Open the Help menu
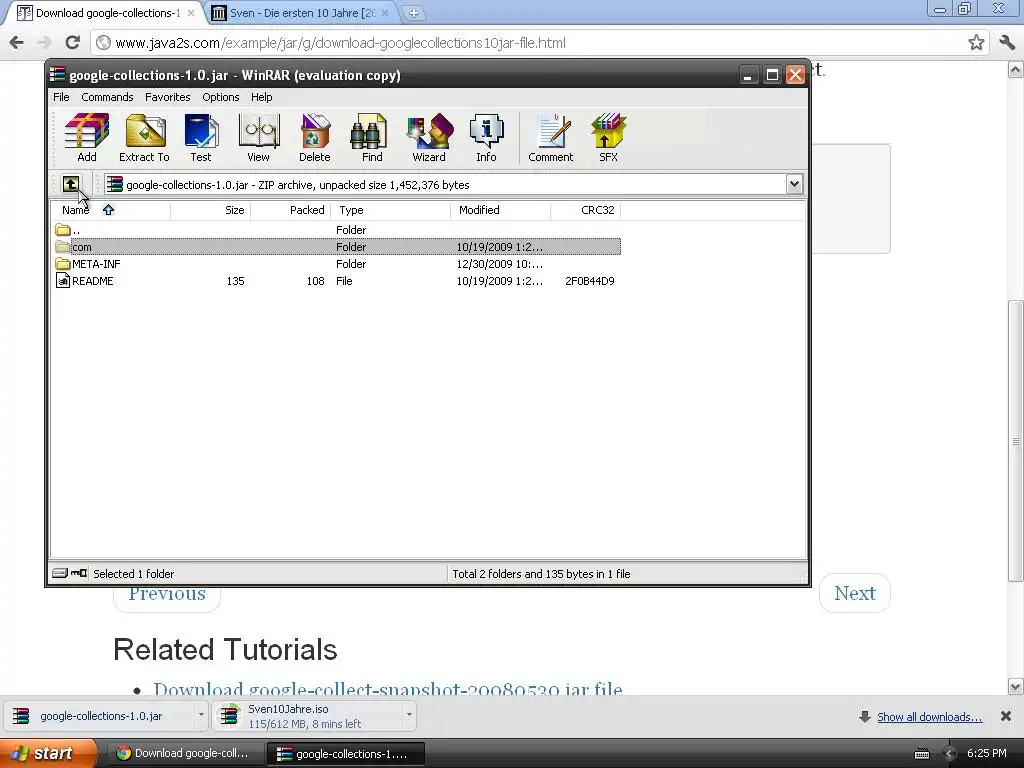Screen dimensions: 1024x768 262,97
